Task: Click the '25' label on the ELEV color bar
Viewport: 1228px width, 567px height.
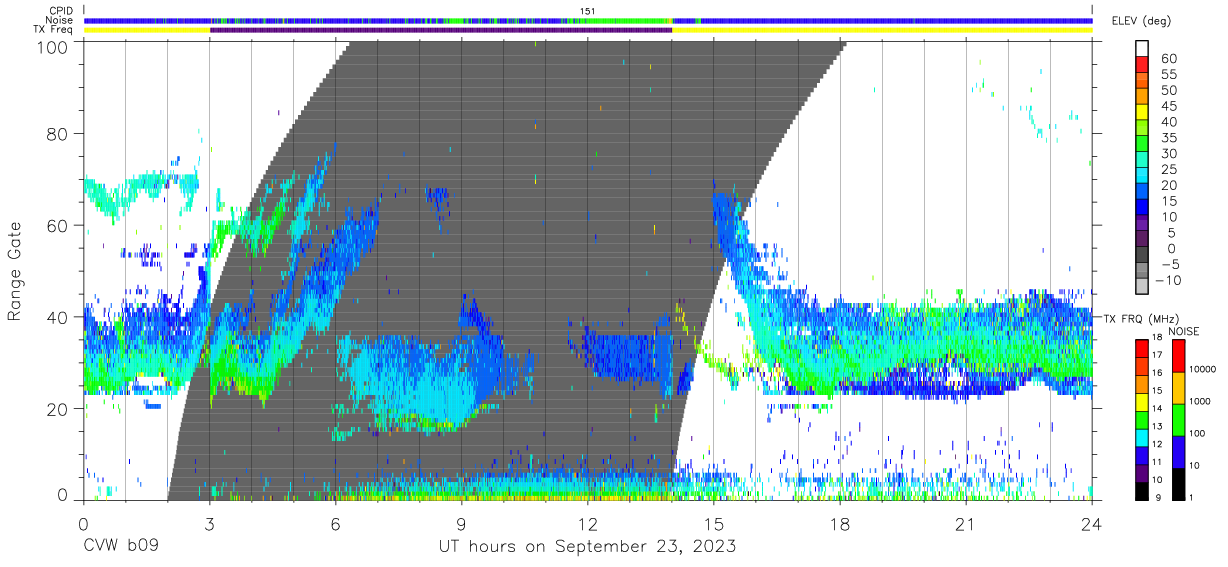Action: [x=1168, y=170]
